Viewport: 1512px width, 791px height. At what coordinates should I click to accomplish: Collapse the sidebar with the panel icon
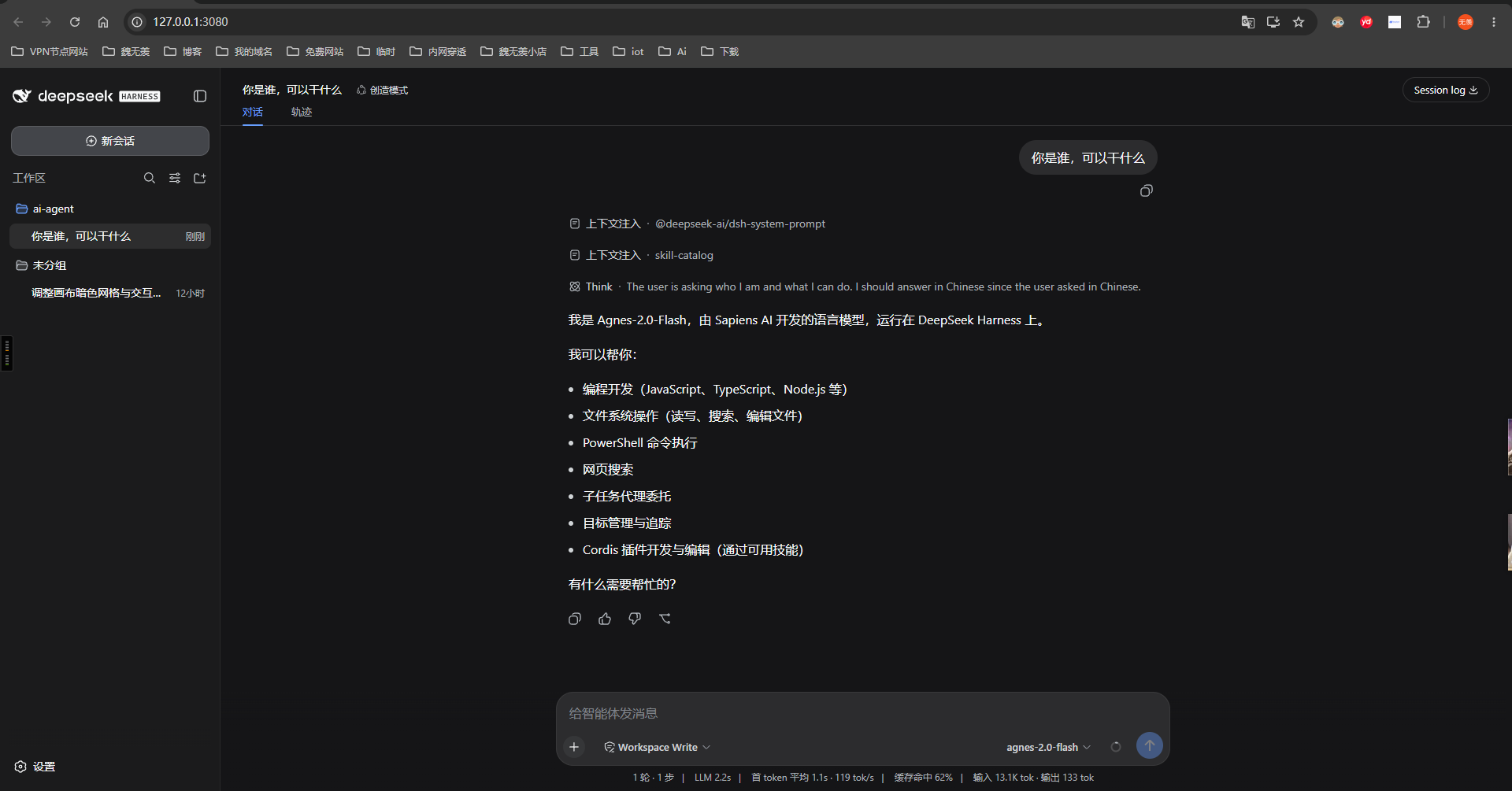point(200,96)
